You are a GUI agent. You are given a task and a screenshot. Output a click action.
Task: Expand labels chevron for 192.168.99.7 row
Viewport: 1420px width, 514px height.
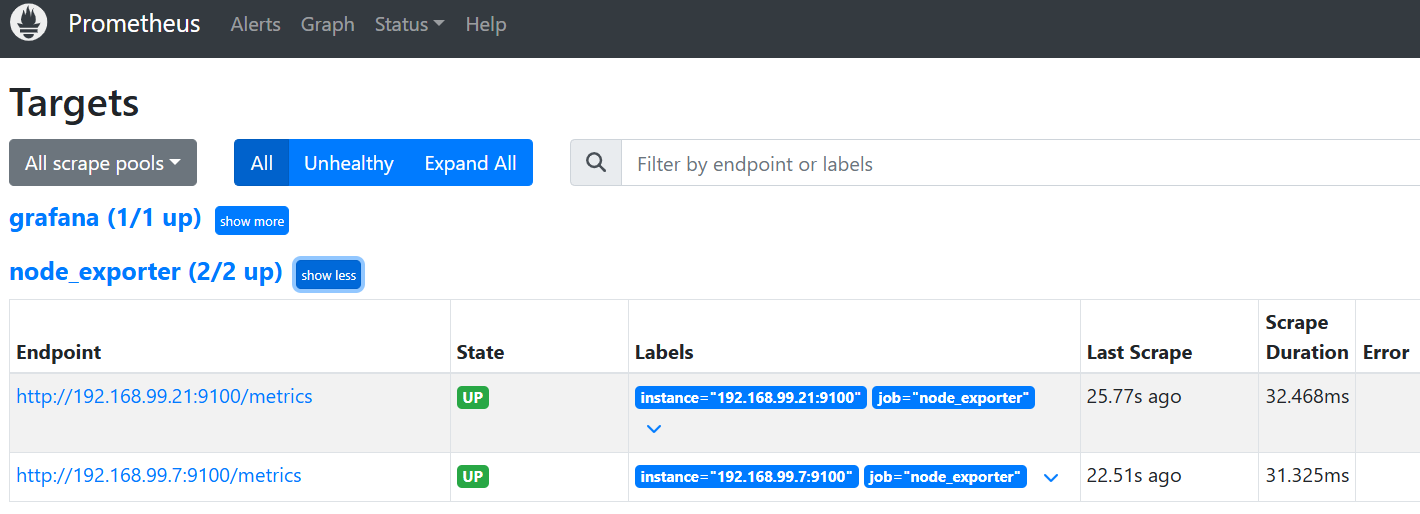[x=1051, y=478]
